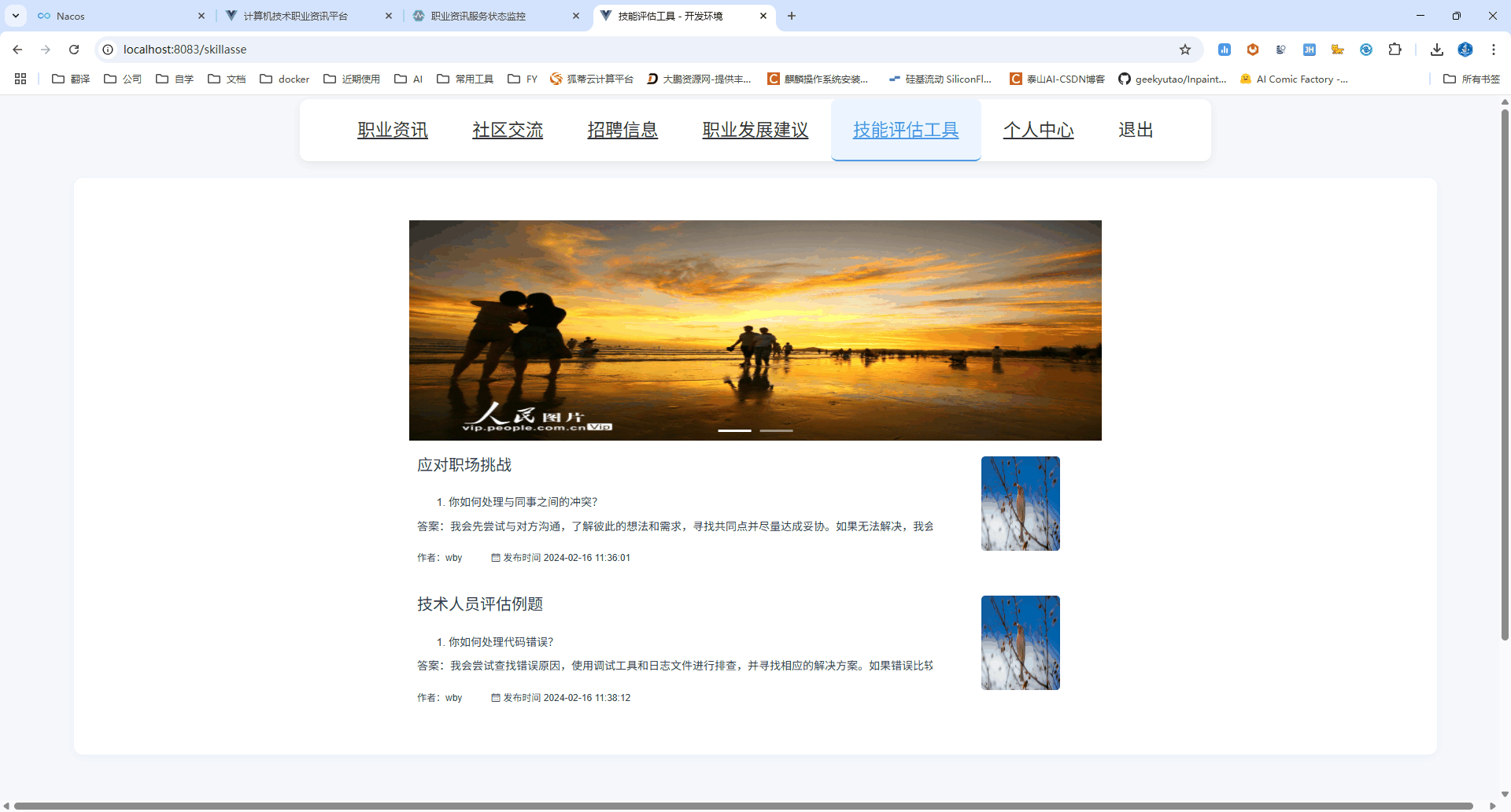Image resolution: width=1511 pixels, height=812 pixels.
Task: Click the apps grid icon in the bookmarks bar
Action: (20, 79)
